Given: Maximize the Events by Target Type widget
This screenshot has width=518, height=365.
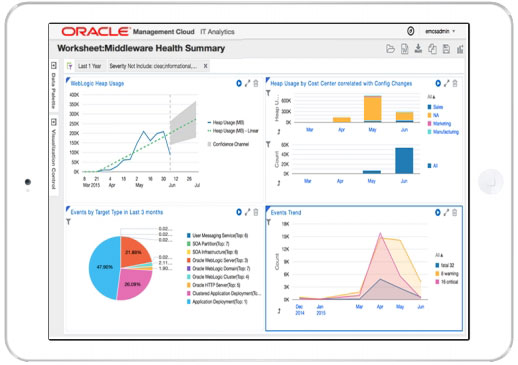Looking at the screenshot, I should pyautogui.click(x=247, y=212).
